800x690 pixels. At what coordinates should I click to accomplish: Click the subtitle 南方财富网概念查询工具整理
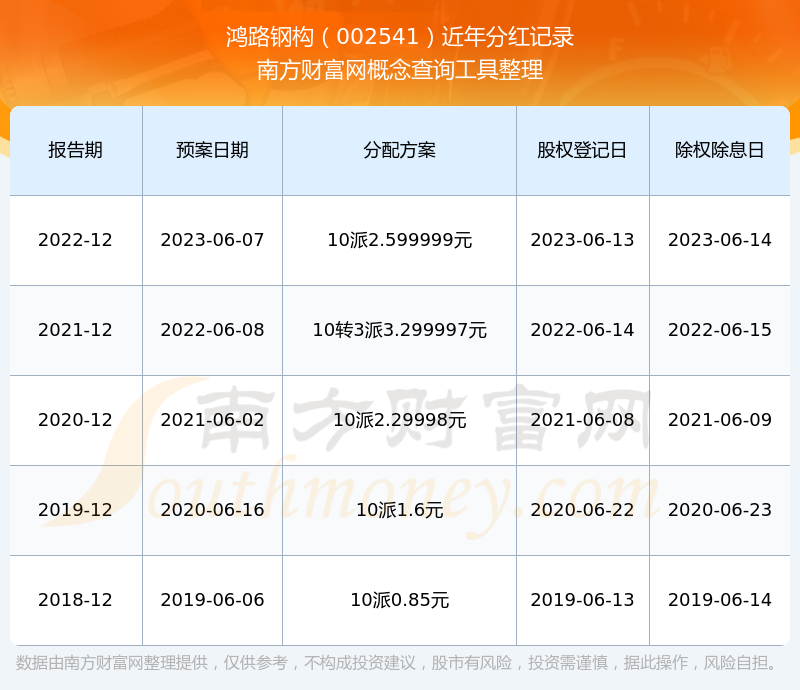click(x=400, y=70)
